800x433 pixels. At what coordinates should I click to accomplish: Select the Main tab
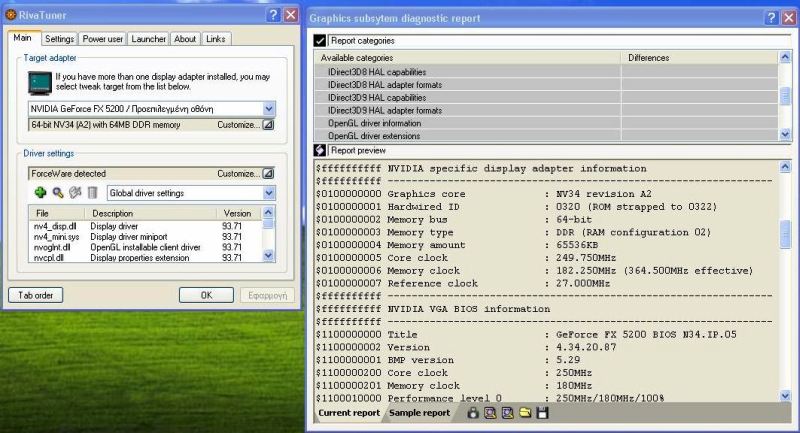click(x=22, y=38)
